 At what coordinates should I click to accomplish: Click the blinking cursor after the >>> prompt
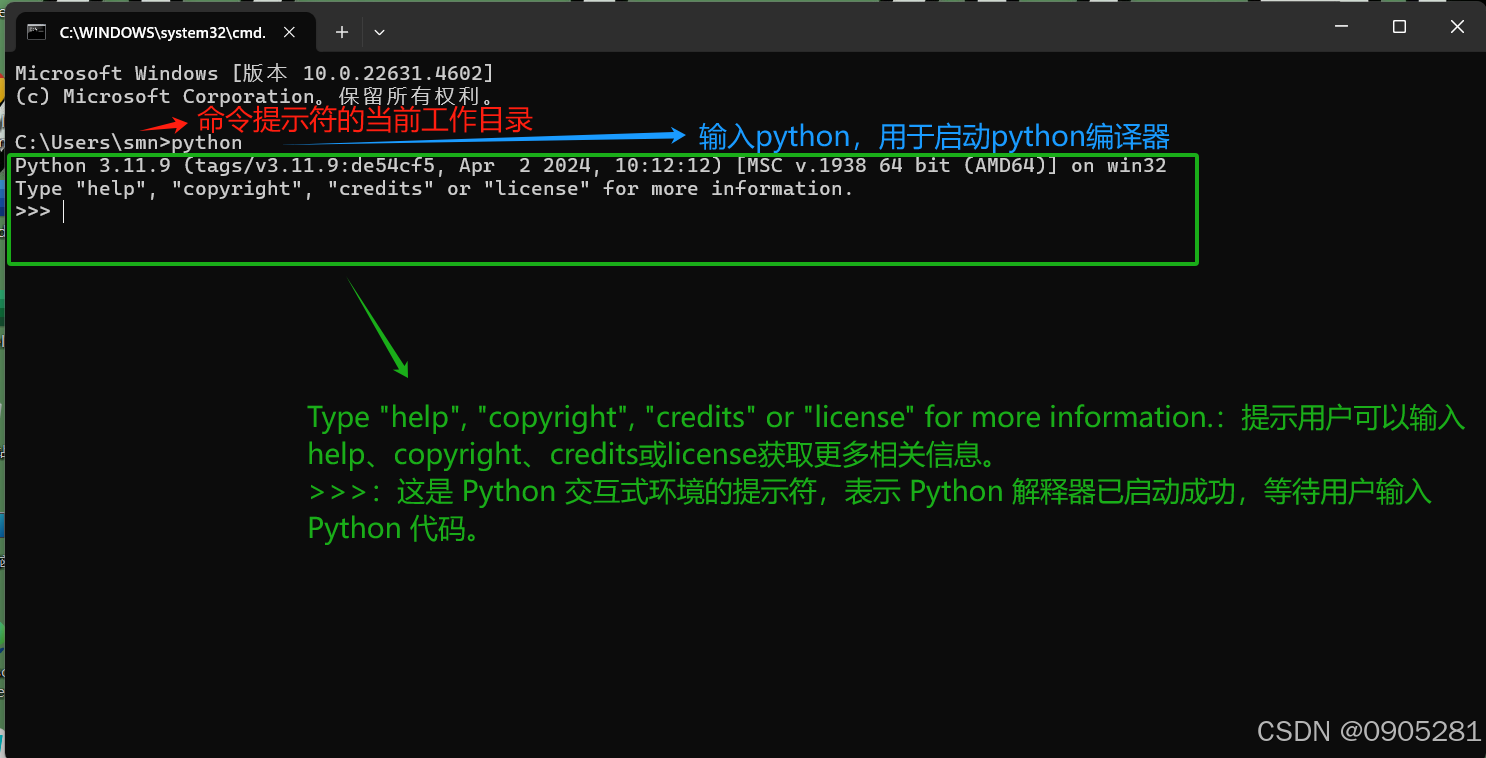coord(63,211)
